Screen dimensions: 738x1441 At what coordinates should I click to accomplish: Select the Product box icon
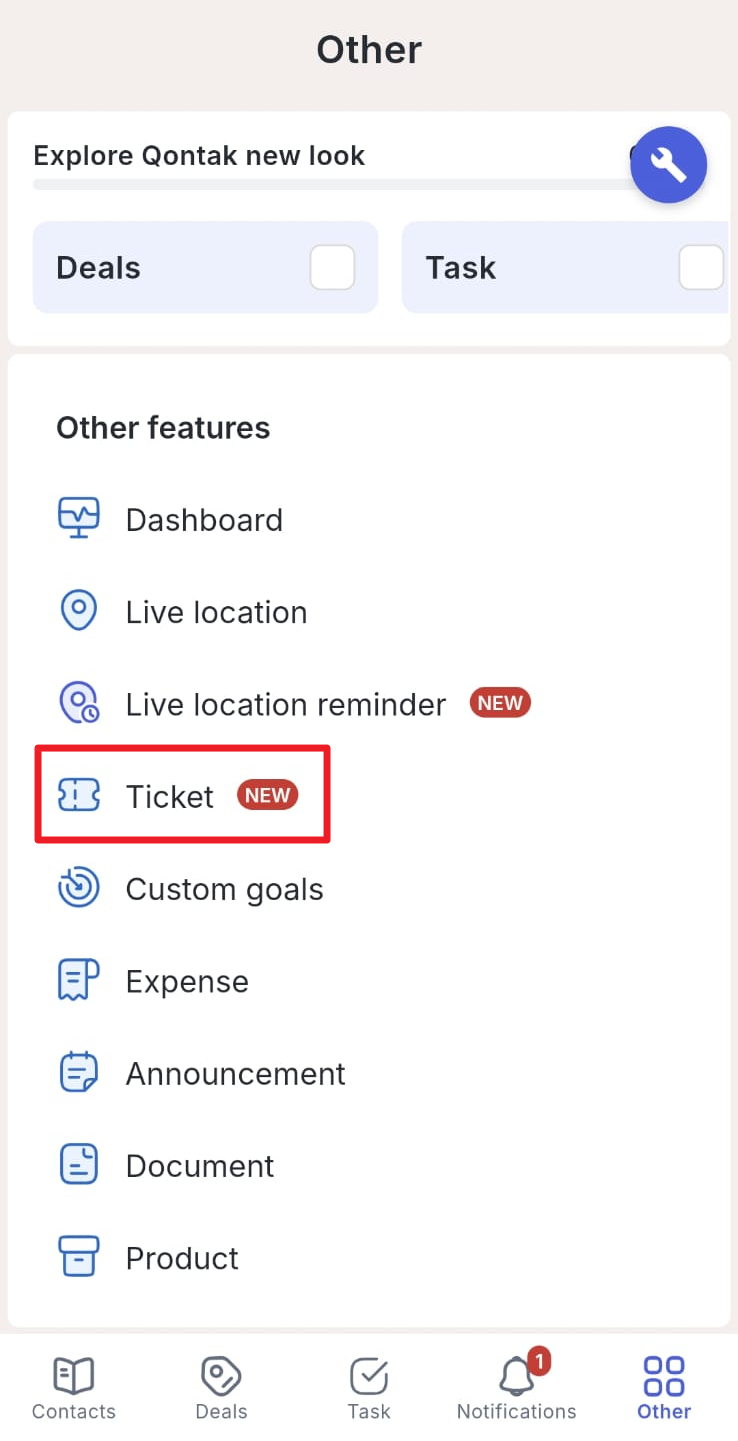coord(78,1257)
